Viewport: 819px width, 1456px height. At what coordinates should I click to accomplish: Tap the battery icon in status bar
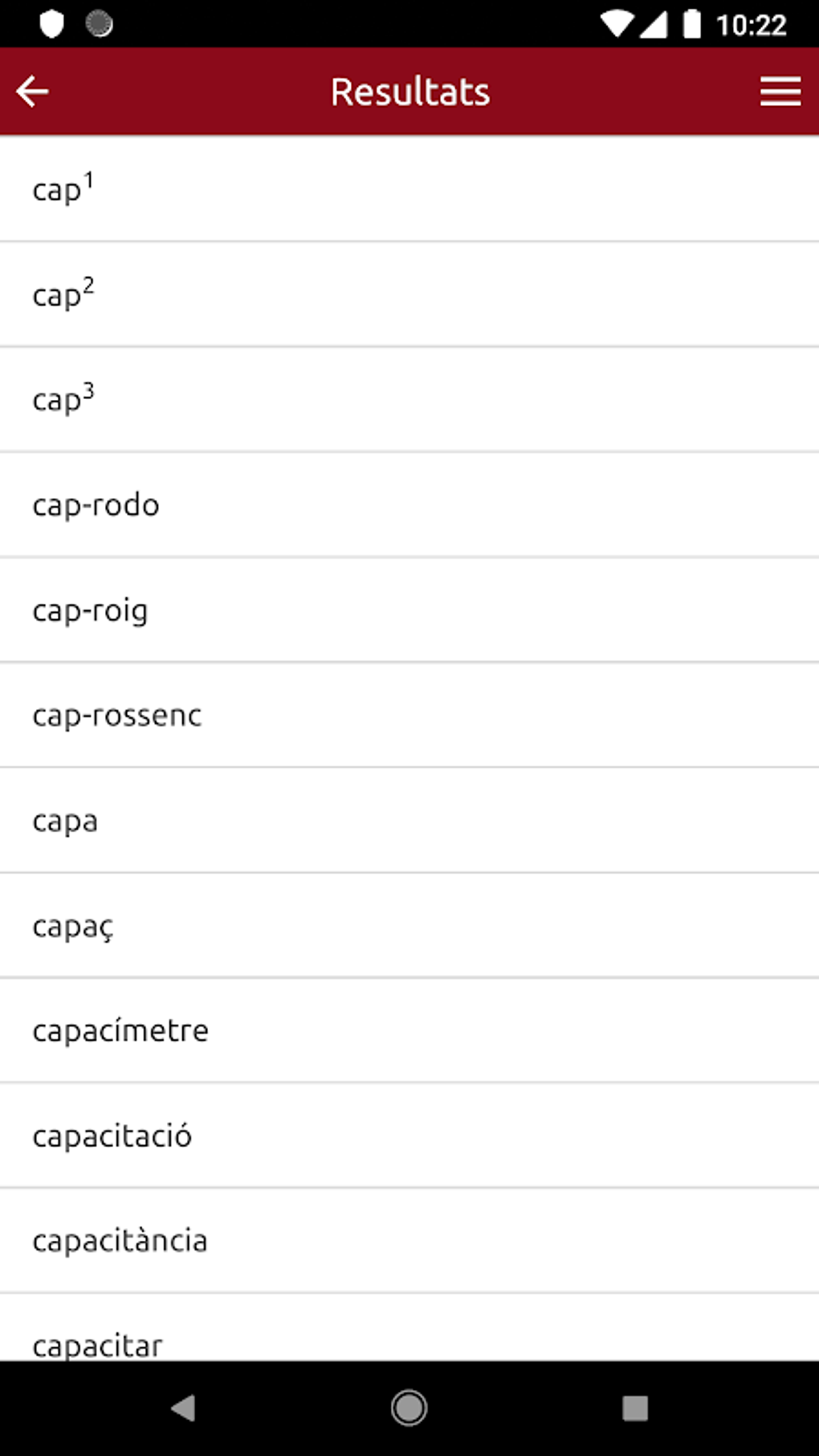[x=691, y=24]
